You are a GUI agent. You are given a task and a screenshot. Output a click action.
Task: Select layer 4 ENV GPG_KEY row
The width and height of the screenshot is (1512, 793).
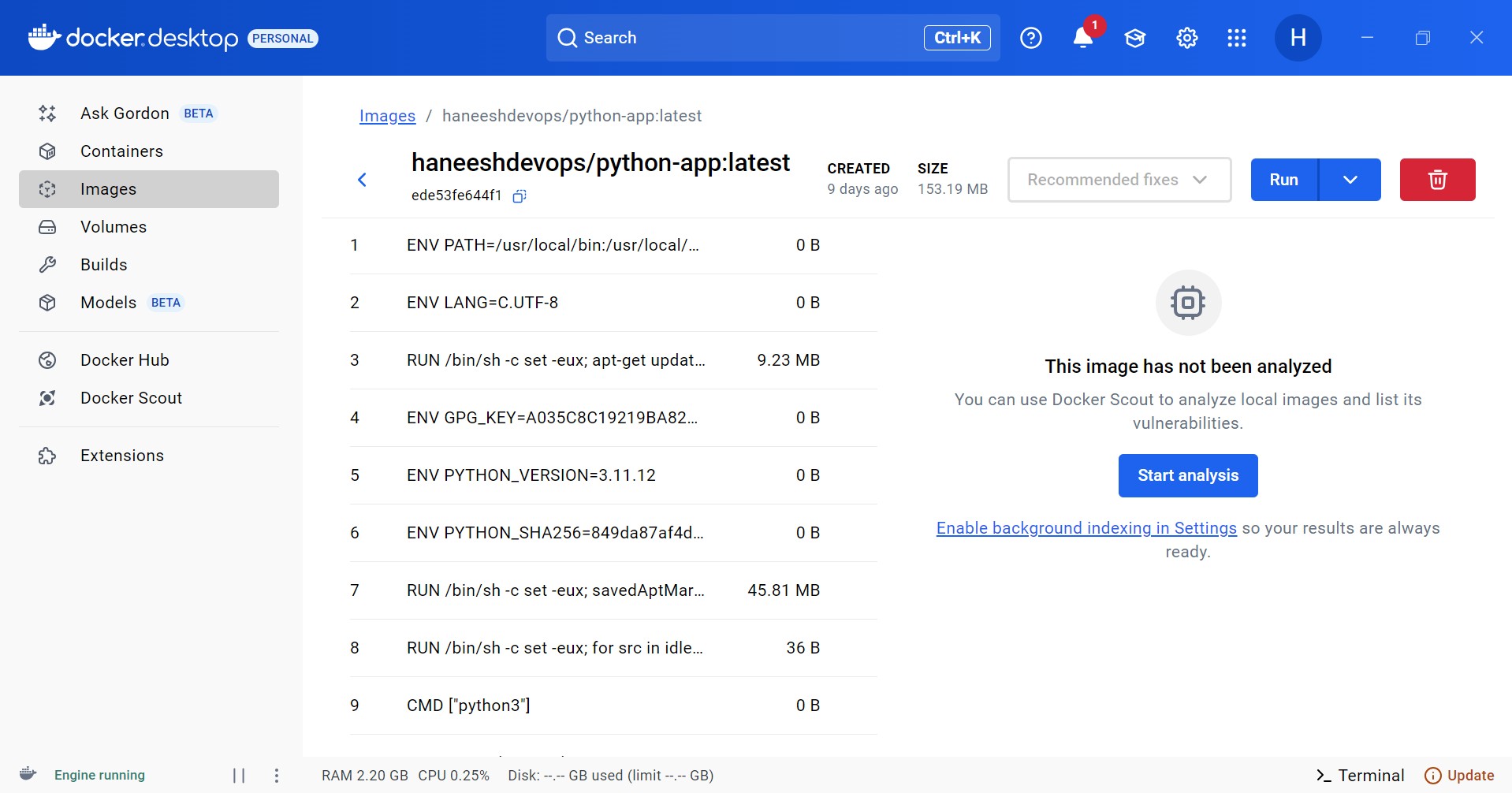point(613,418)
